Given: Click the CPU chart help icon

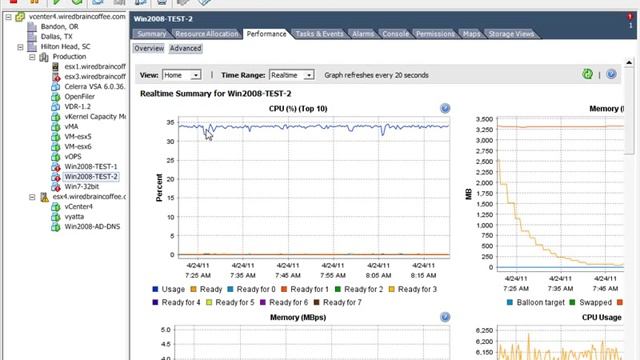Looking at the screenshot, I should pyautogui.click(x=445, y=108).
